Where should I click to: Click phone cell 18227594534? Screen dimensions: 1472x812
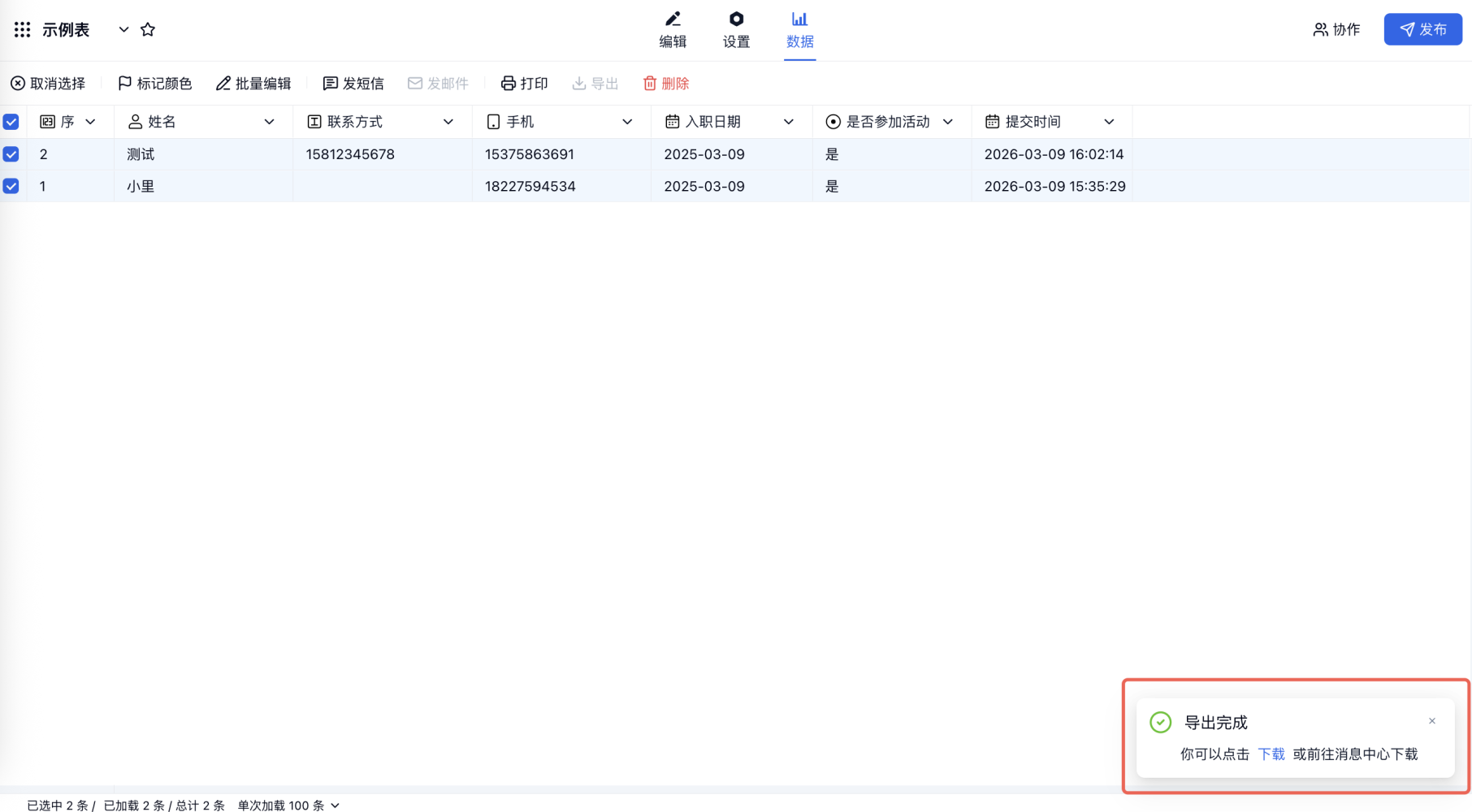click(561, 186)
